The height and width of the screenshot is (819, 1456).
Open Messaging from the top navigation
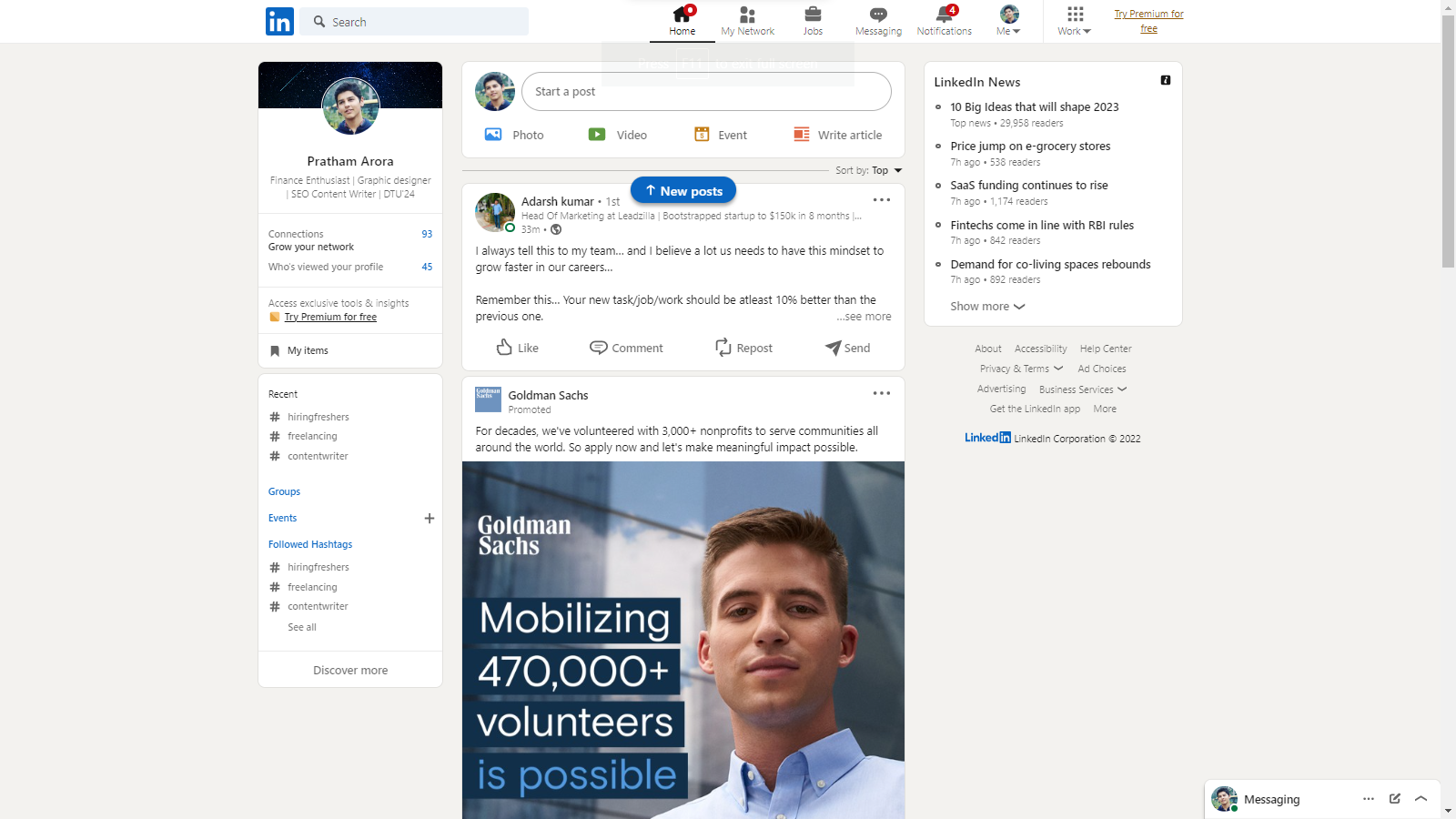(x=878, y=16)
